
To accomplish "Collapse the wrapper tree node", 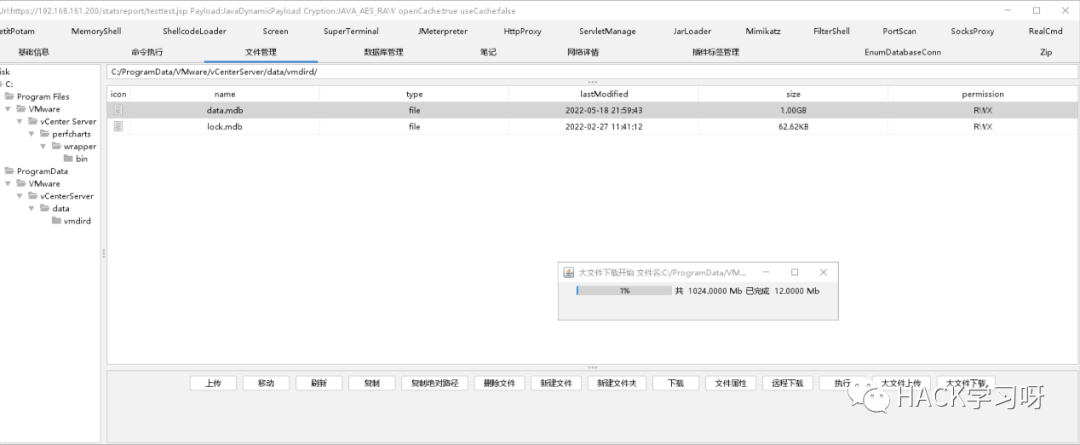I will 43,146.
